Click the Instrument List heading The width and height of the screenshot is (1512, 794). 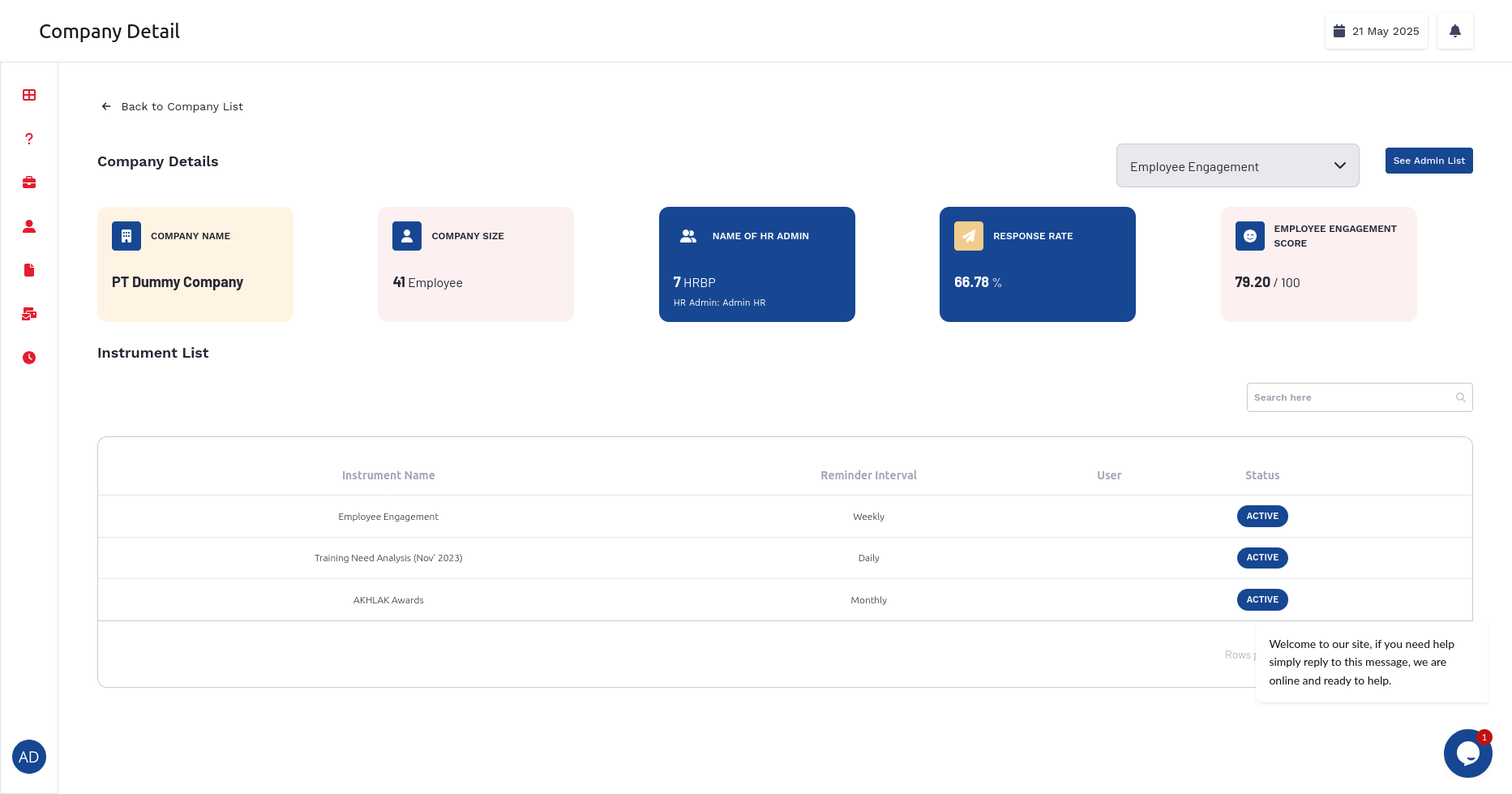(x=153, y=353)
